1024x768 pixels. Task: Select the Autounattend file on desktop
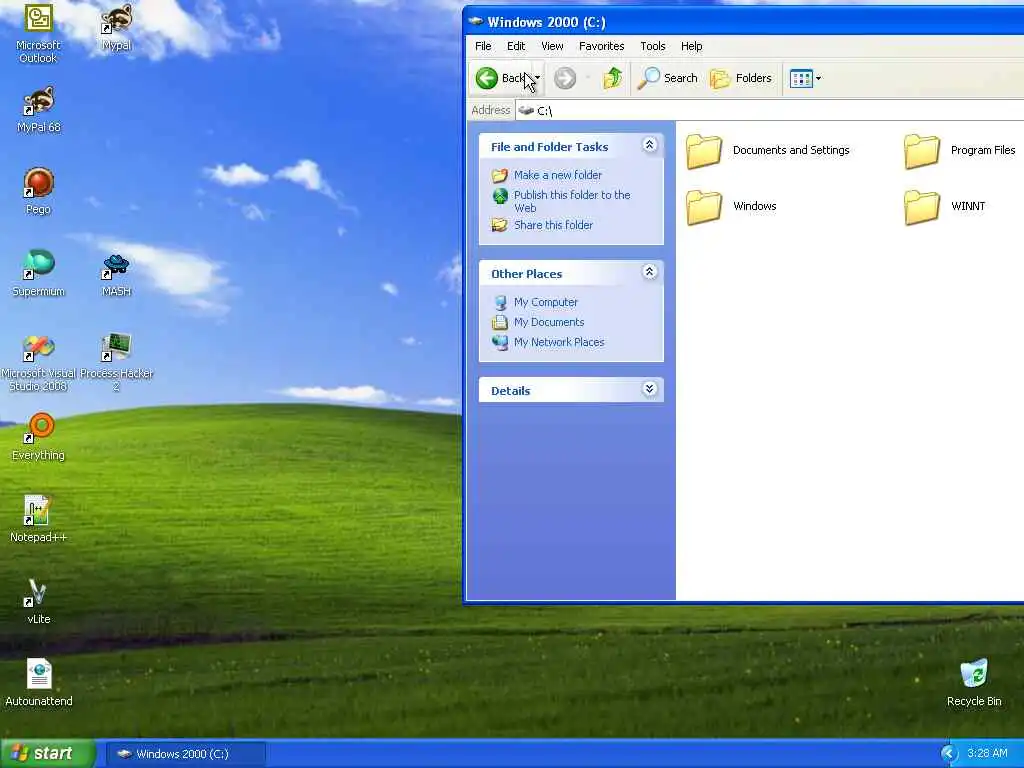(39, 683)
